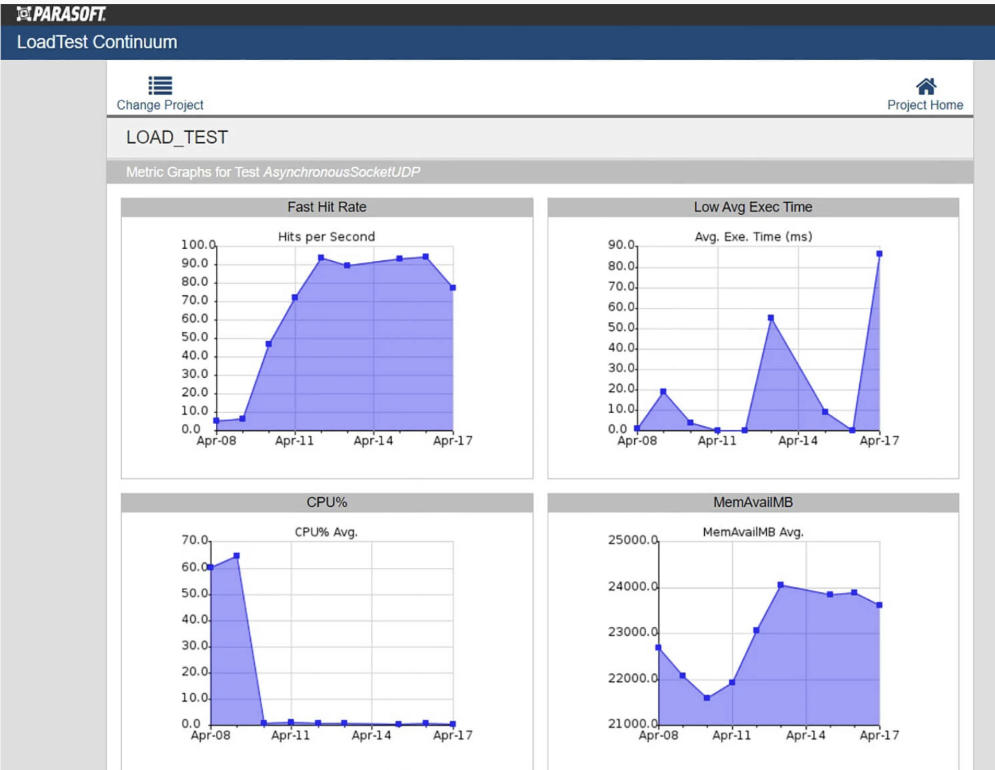Click Apr-11 label under Hits per Second chart
This screenshot has width=995, height=770.
pyautogui.click(x=294, y=441)
